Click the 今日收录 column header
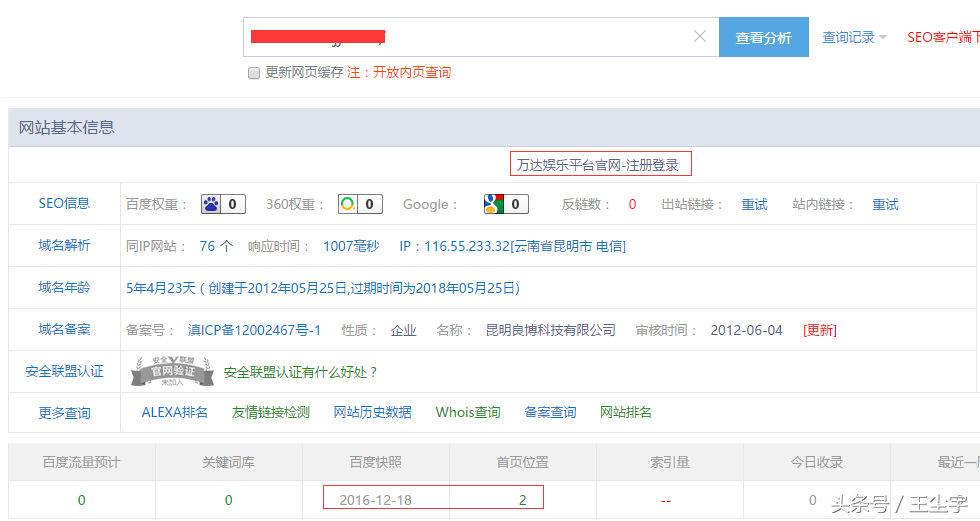Screen dimensions: 980x521 816,462
